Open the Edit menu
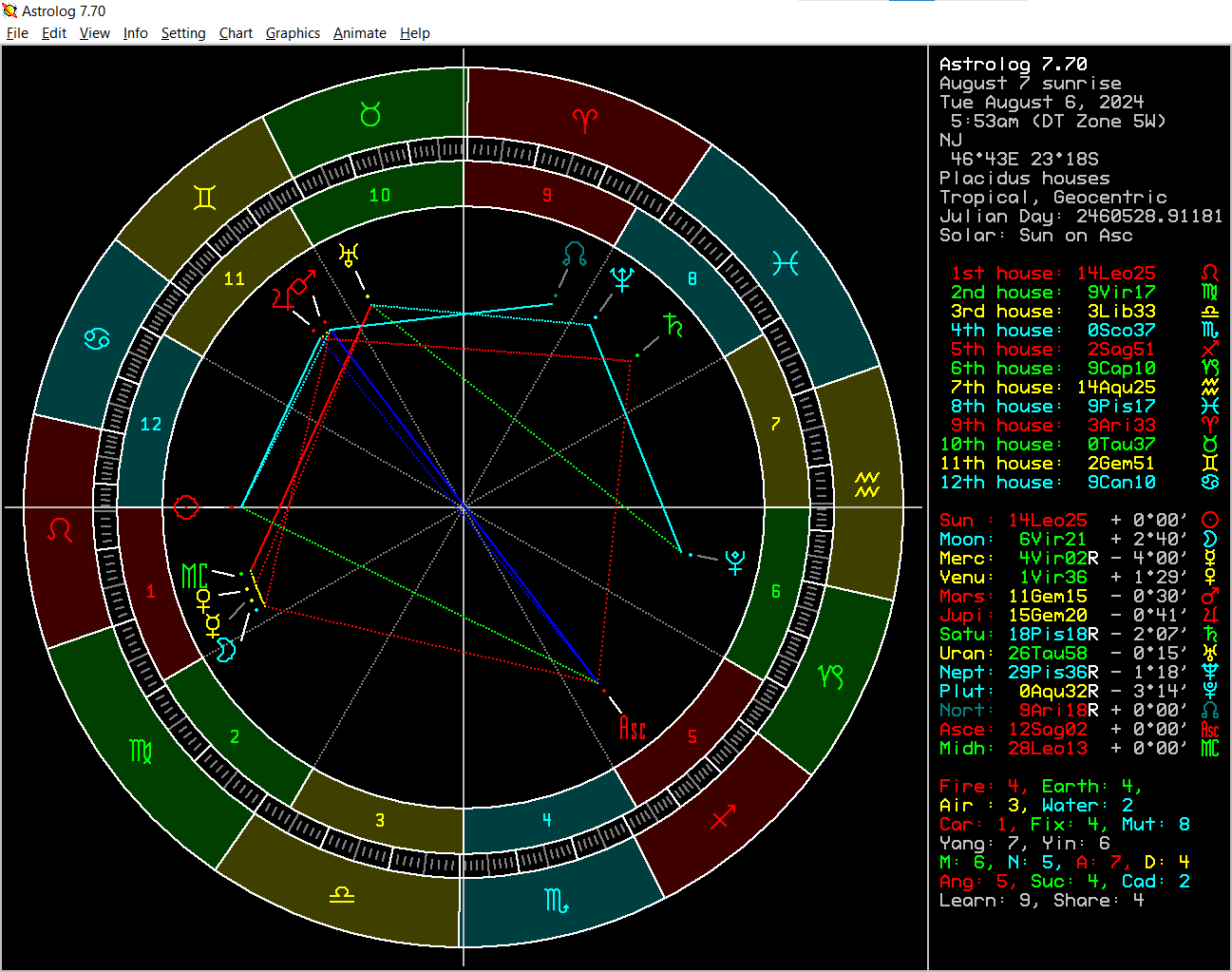 click(x=54, y=33)
